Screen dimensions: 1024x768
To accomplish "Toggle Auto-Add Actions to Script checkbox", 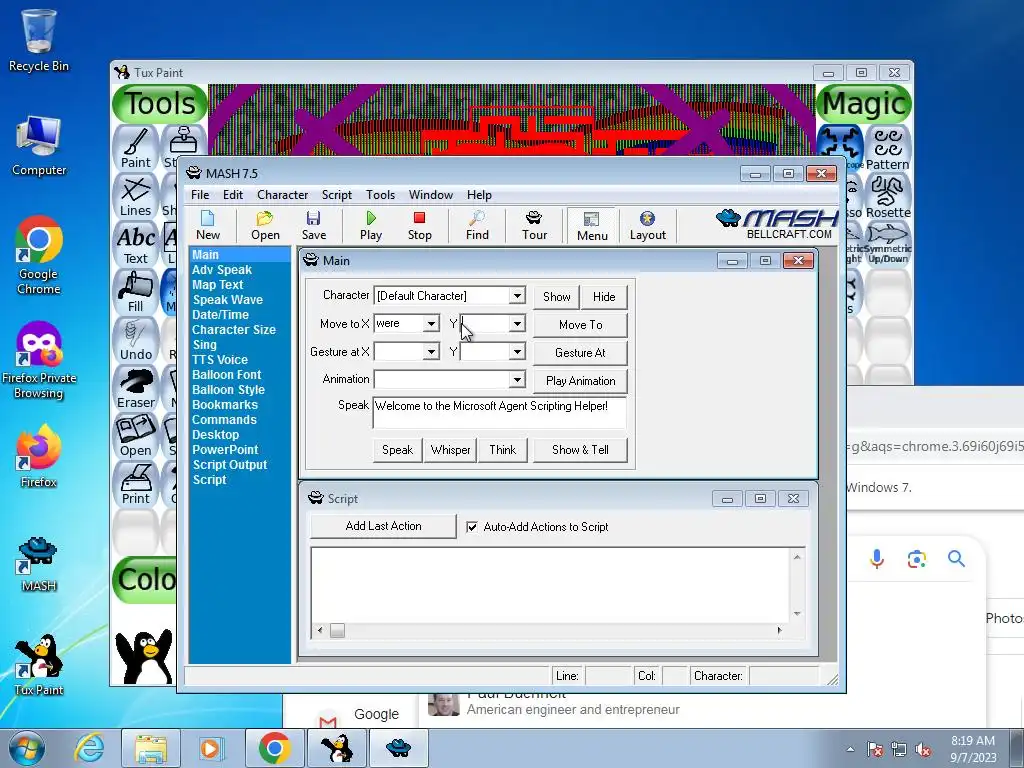I will 472,527.
